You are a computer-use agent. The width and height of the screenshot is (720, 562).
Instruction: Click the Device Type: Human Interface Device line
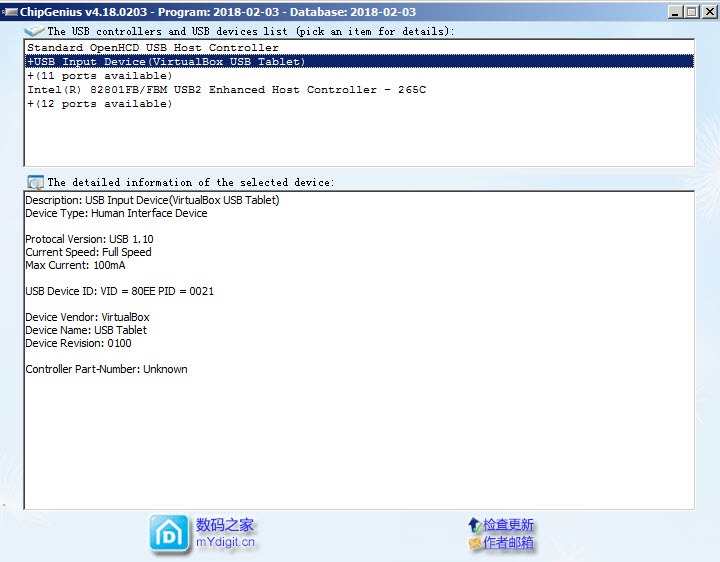pyautogui.click(x=116, y=213)
